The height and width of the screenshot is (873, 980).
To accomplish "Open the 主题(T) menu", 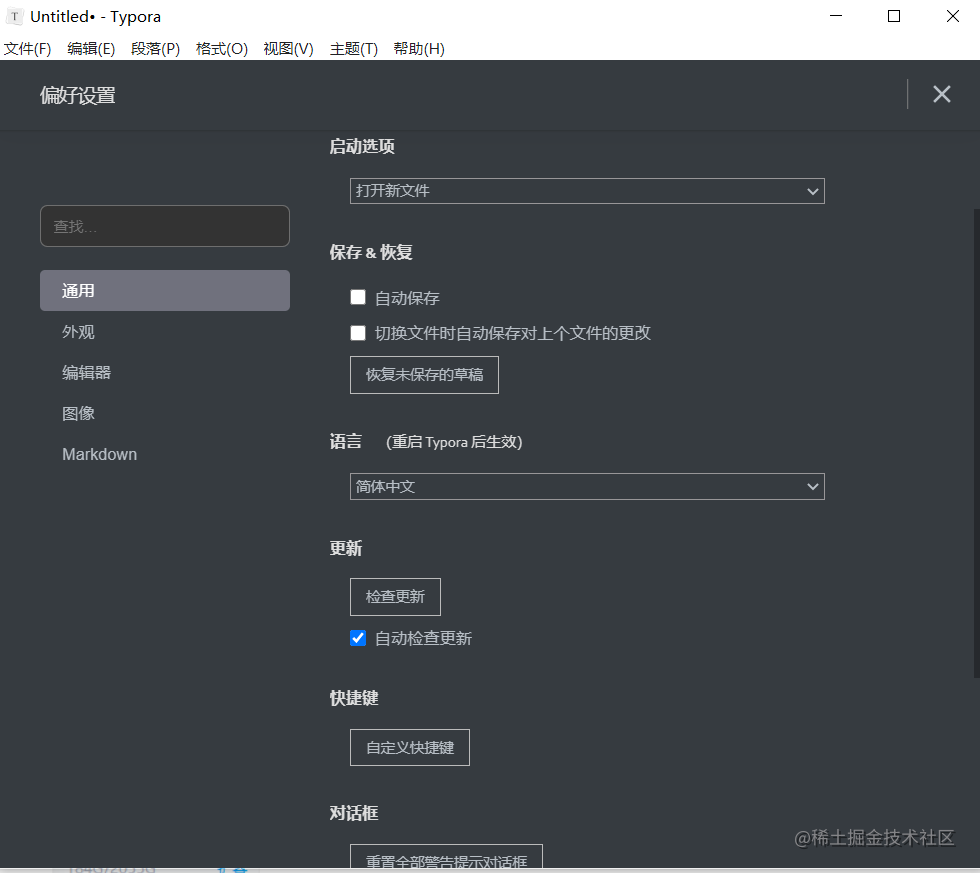I will [x=354, y=49].
